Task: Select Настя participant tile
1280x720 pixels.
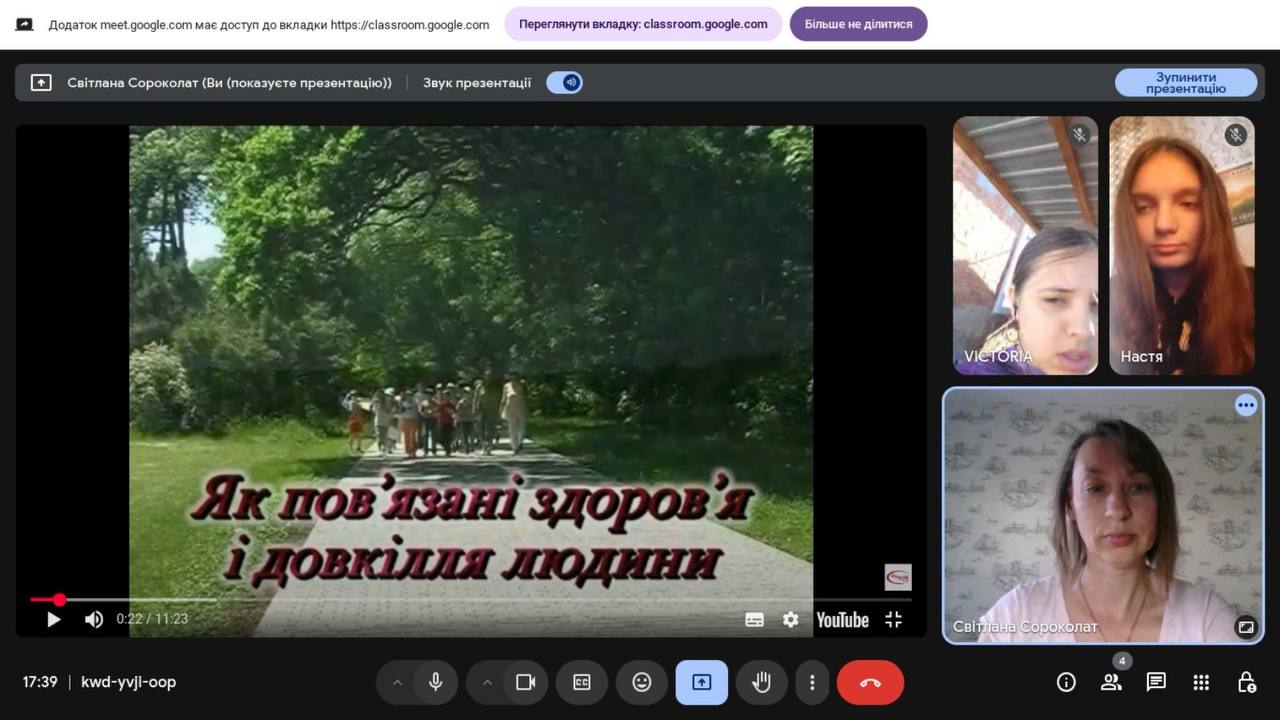Action: click(1182, 246)
